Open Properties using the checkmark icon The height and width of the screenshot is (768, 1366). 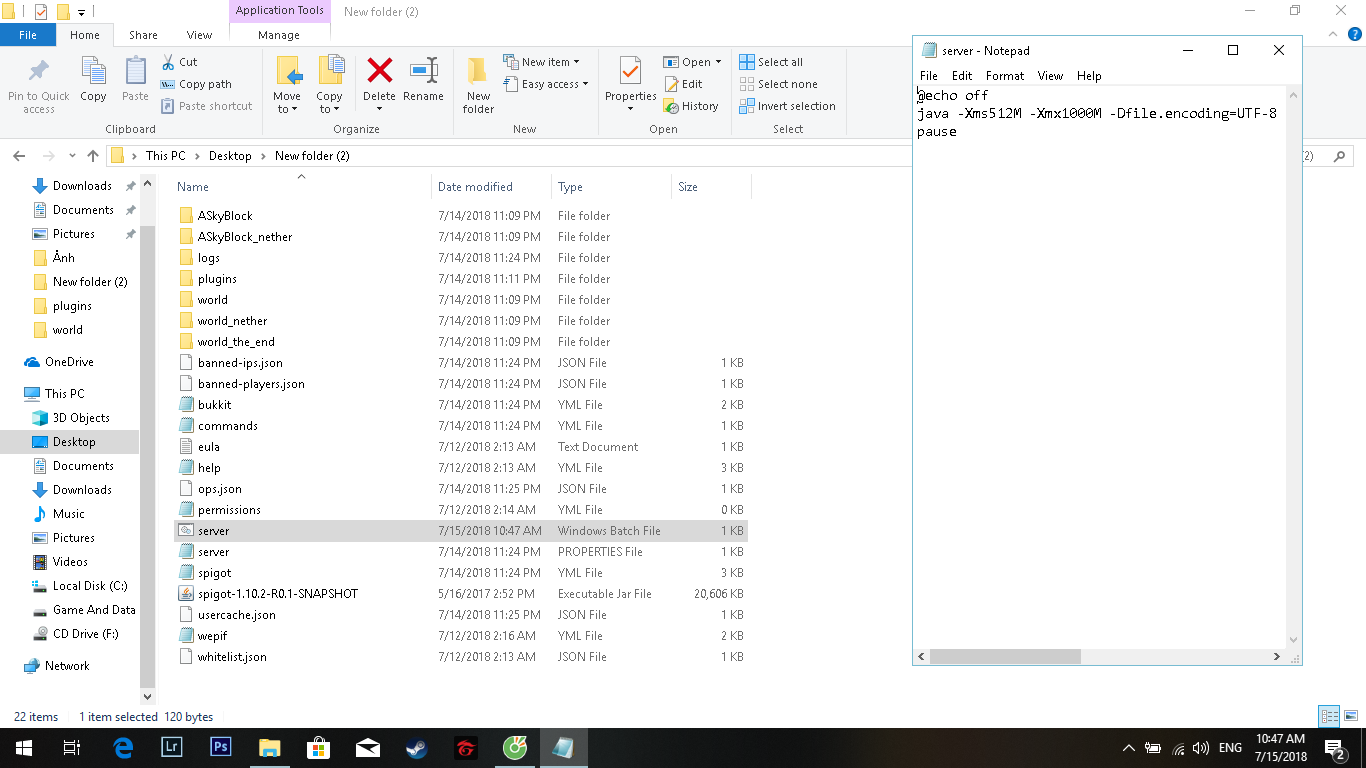(x=629, y=72)
